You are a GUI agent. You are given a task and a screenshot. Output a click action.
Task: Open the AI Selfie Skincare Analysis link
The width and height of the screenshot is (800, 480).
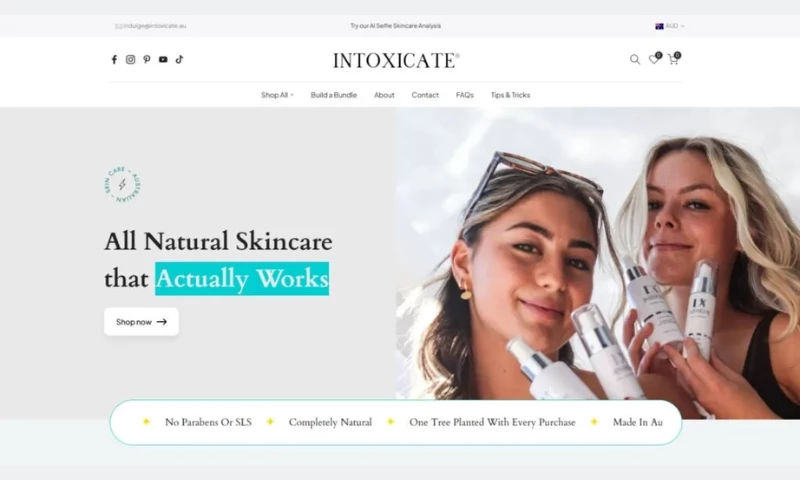[x=395, y=26]
